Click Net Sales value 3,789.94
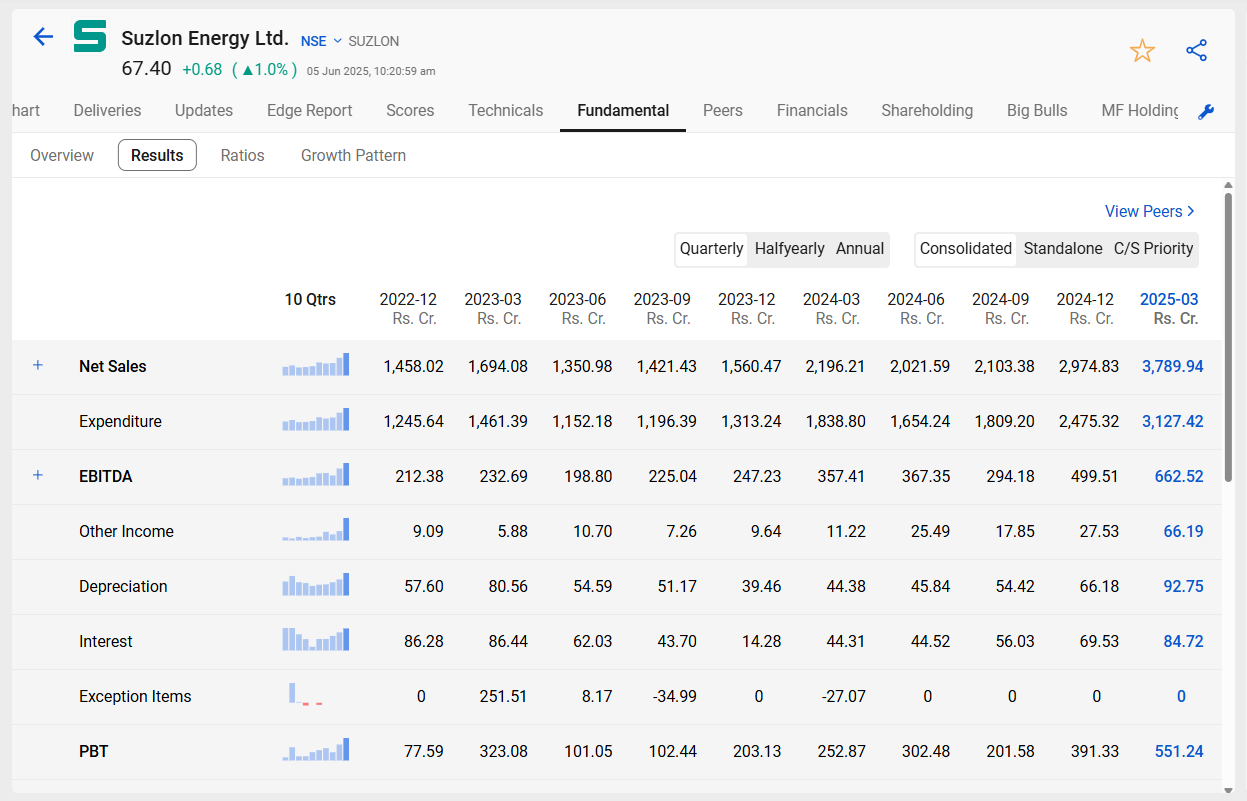The image size is (1247, 801). click(1173, 366)
